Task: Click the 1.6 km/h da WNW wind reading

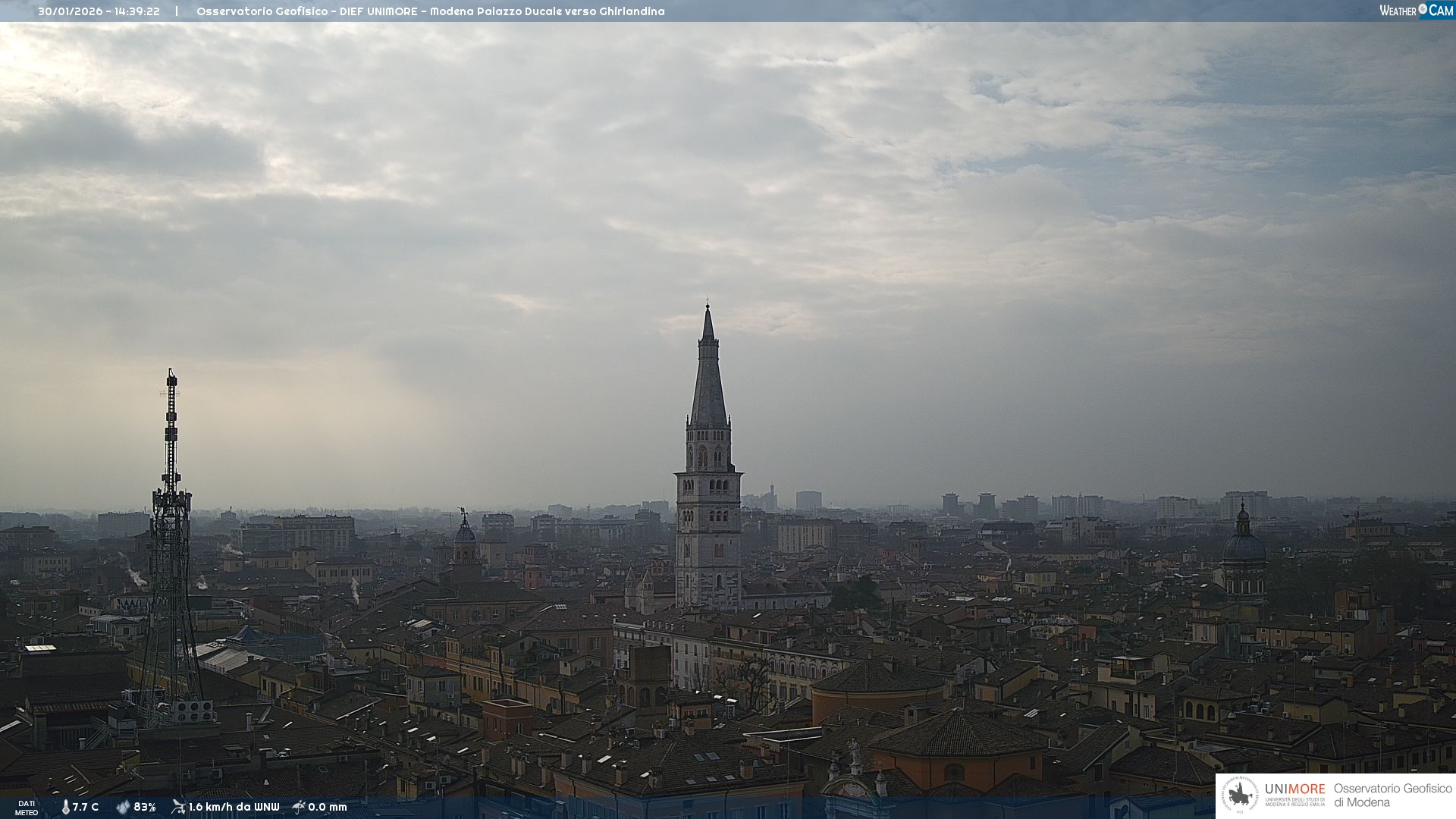Action: pyautogui.click(x=234, y=807)
